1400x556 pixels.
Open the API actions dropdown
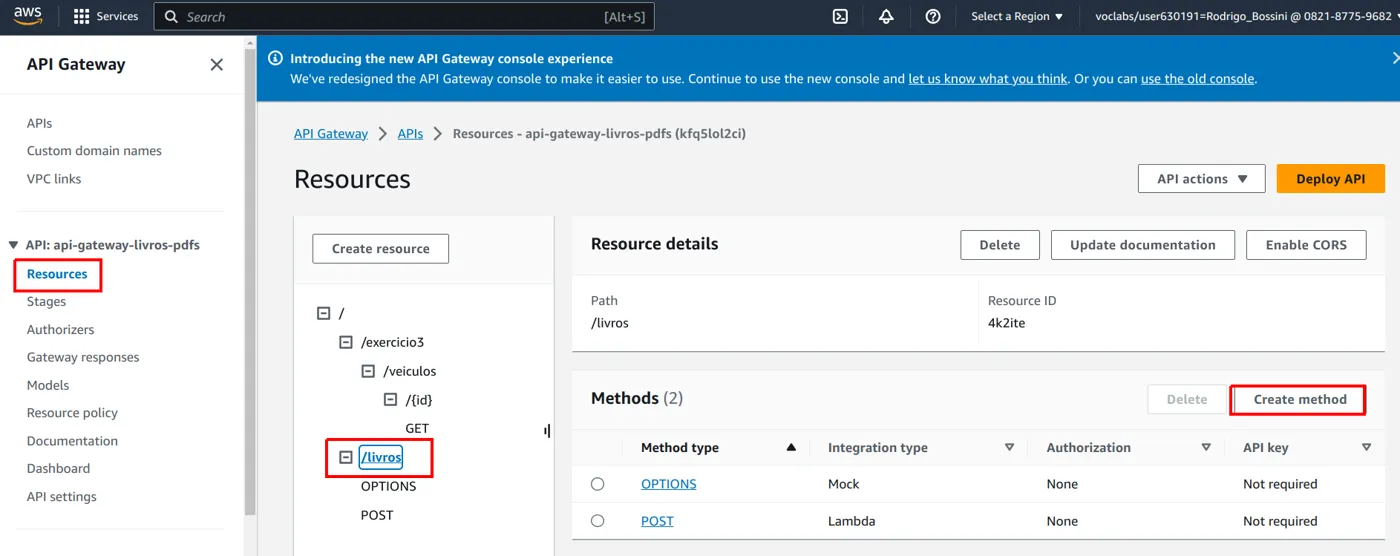coord(1201,179)
